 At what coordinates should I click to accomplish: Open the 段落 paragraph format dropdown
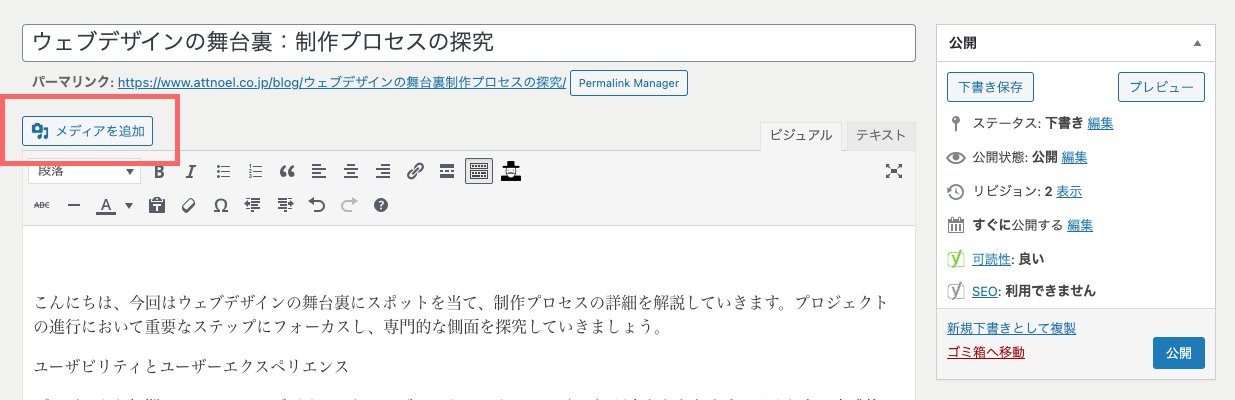tap(86, 171)
